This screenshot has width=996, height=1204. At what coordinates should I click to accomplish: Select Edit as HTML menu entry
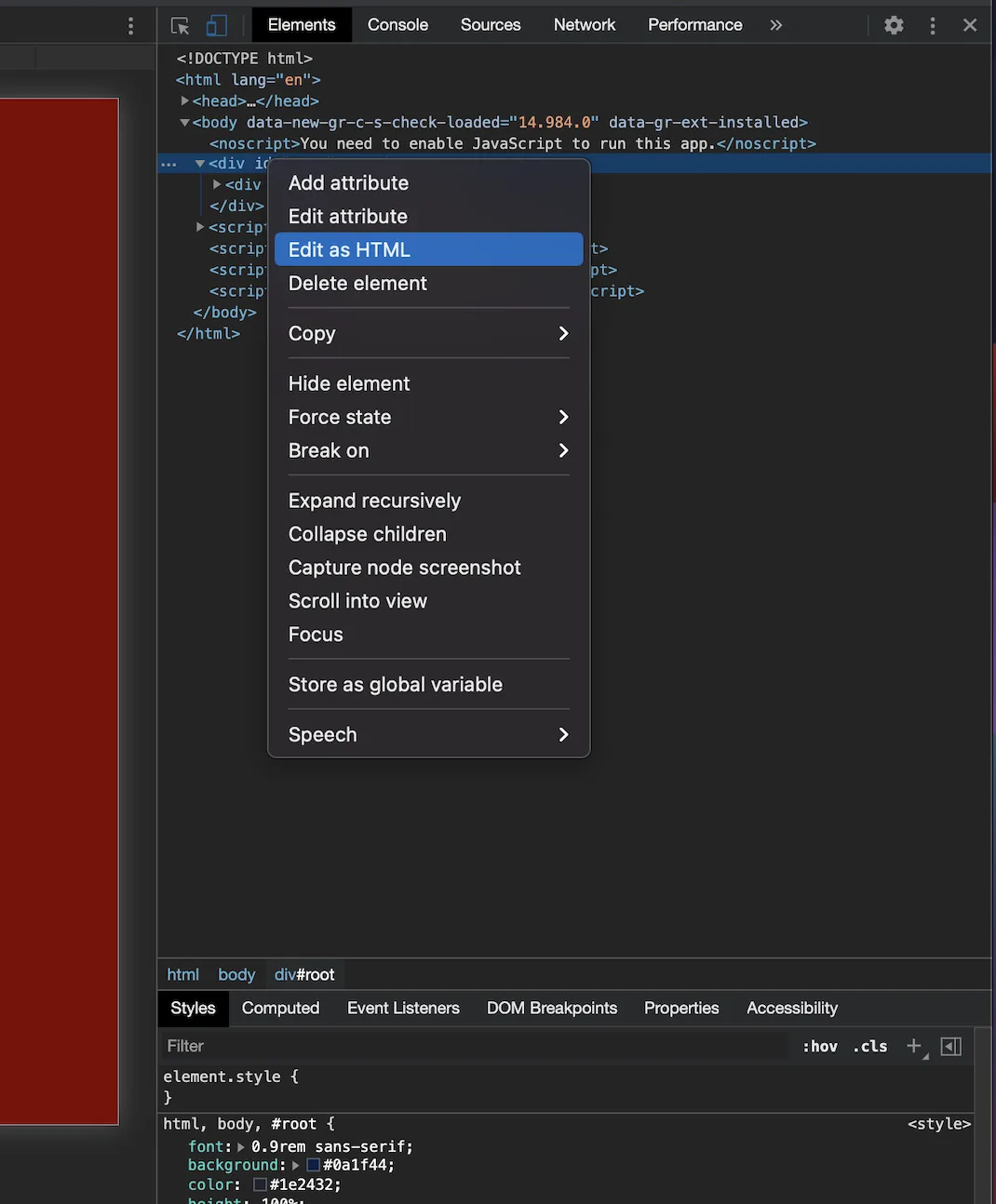[x=429, y=249]
